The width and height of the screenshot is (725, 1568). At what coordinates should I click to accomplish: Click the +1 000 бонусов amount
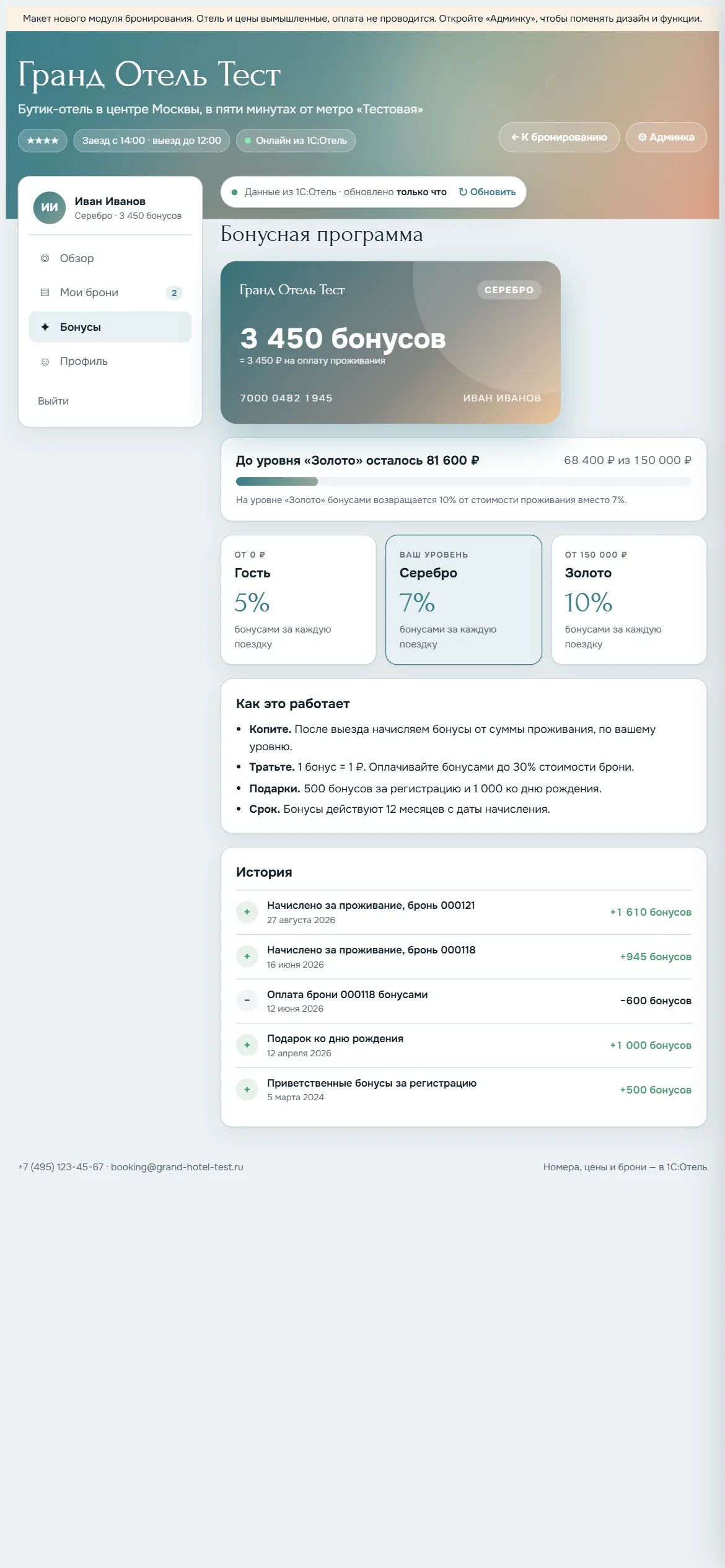[651, 1045]
